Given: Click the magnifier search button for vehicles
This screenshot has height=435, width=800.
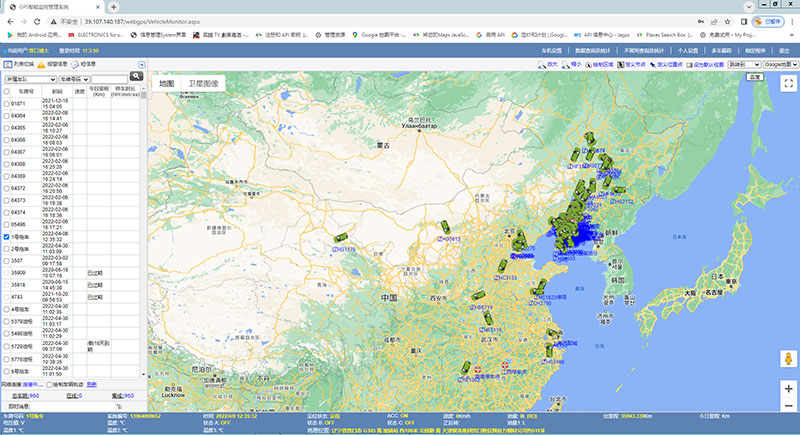Looking at the screenshot, I should (136, 76).
